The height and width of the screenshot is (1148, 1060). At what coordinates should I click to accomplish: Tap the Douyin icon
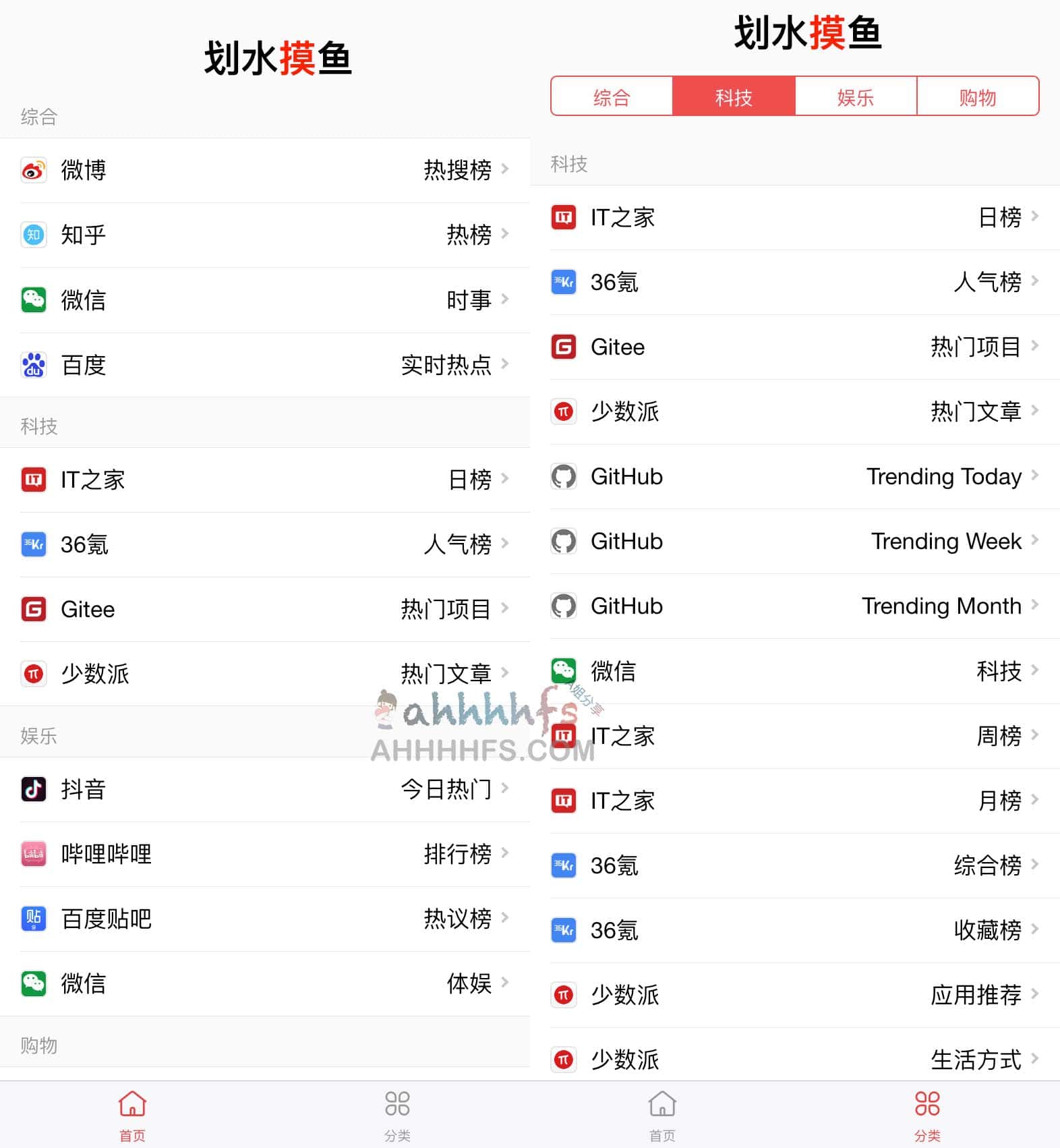coord(34,789)
